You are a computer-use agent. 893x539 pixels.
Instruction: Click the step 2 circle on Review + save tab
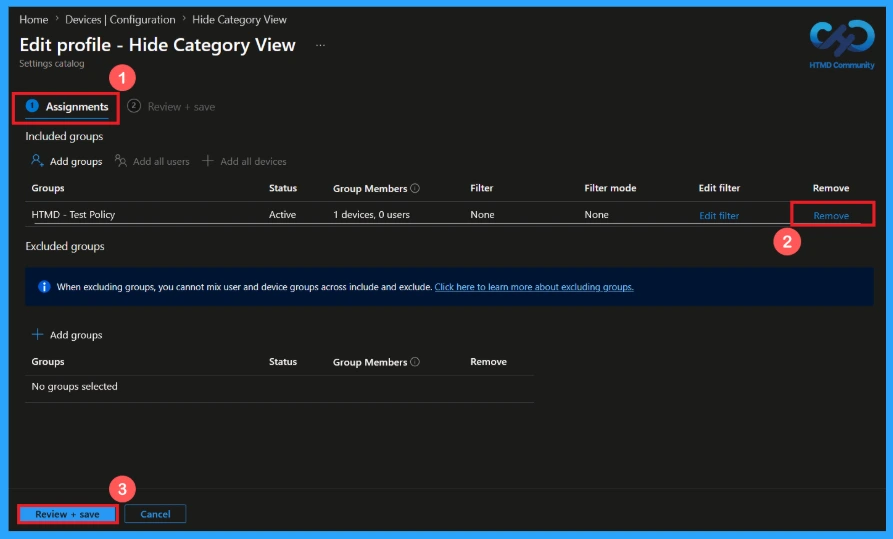(x=134, y=105)
